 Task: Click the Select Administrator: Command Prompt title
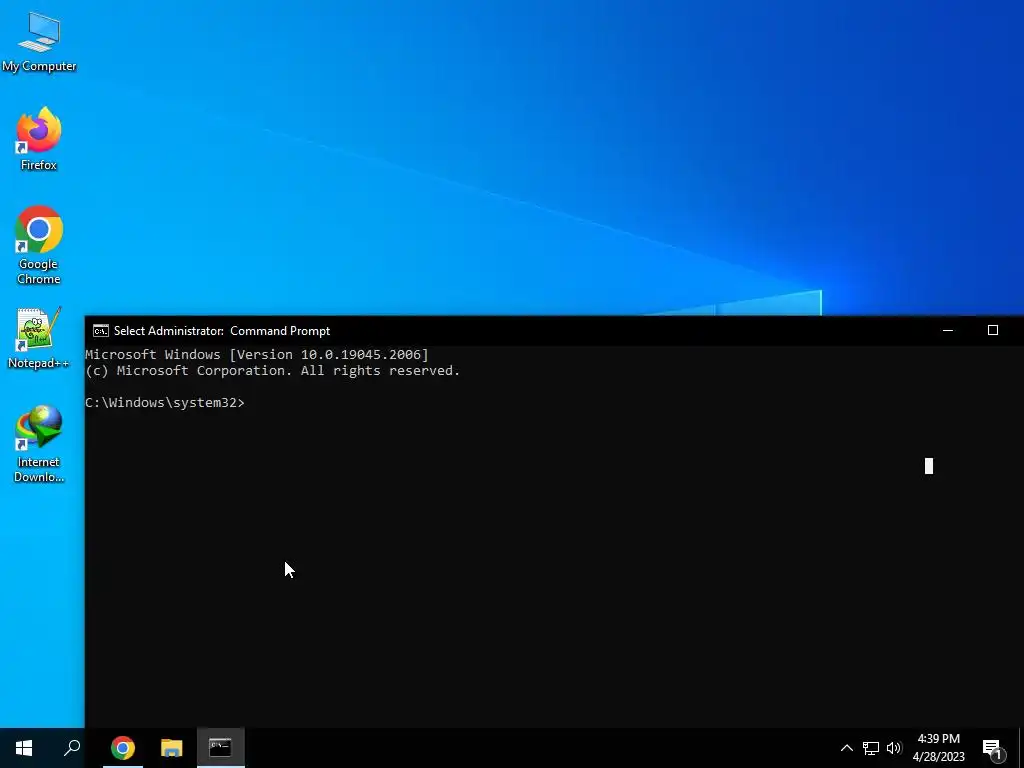[x=222, y=331]
